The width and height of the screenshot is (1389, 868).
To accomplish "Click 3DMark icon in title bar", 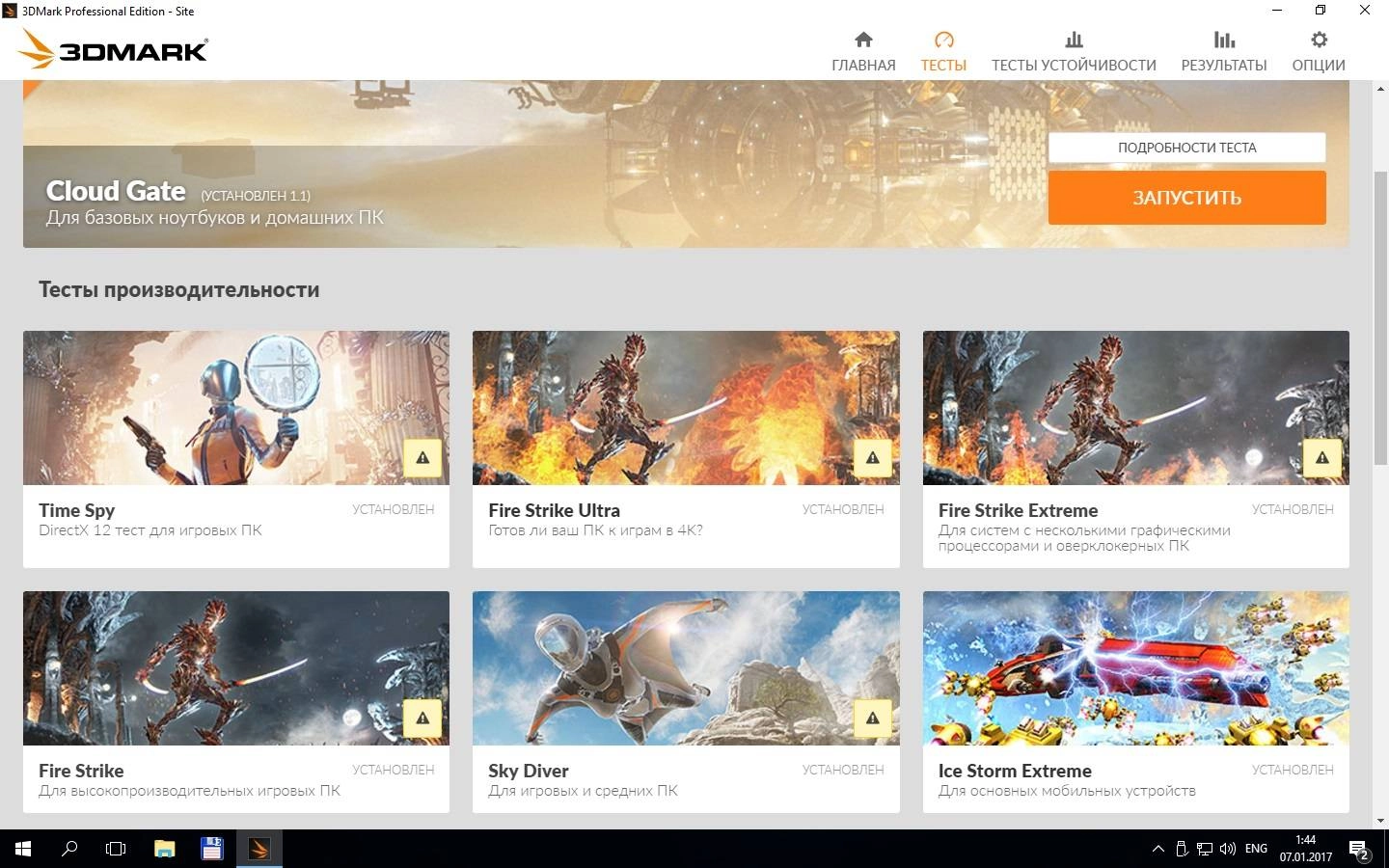I will (x=10, y=11).
